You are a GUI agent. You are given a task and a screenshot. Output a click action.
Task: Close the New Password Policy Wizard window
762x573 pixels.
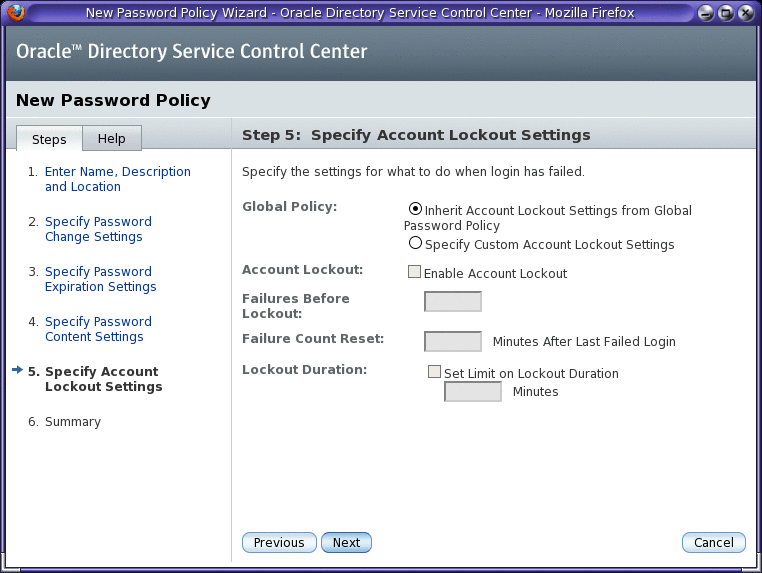tap(745, 13)
